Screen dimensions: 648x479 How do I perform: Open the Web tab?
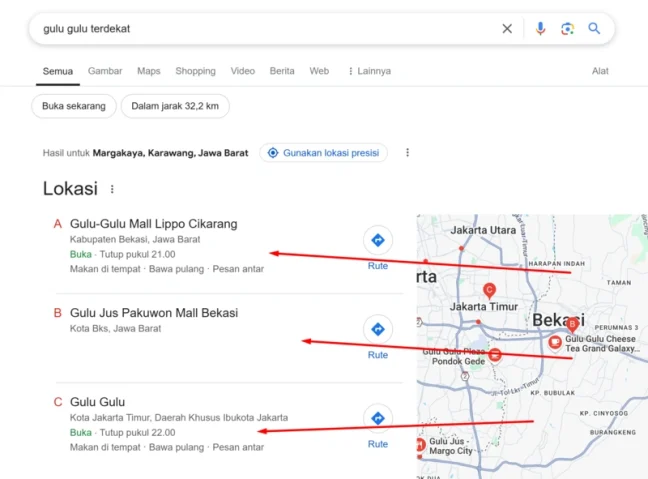pyautogui.click(x=319, y=71)
